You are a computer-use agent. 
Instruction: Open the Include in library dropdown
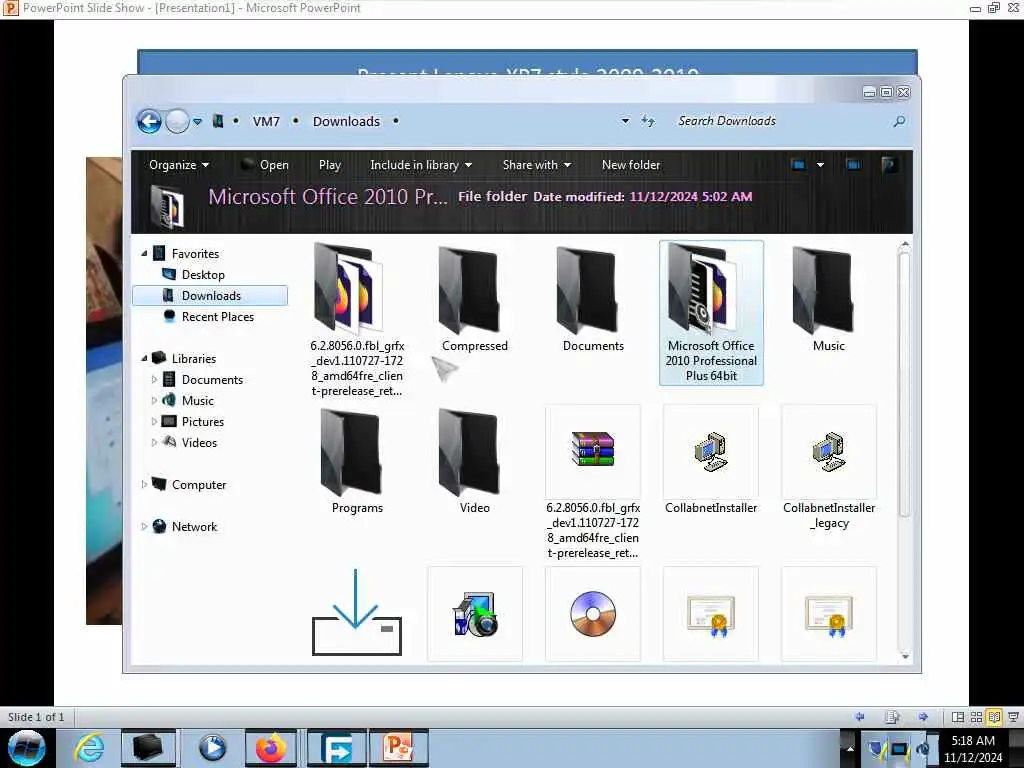pos(421,165)
